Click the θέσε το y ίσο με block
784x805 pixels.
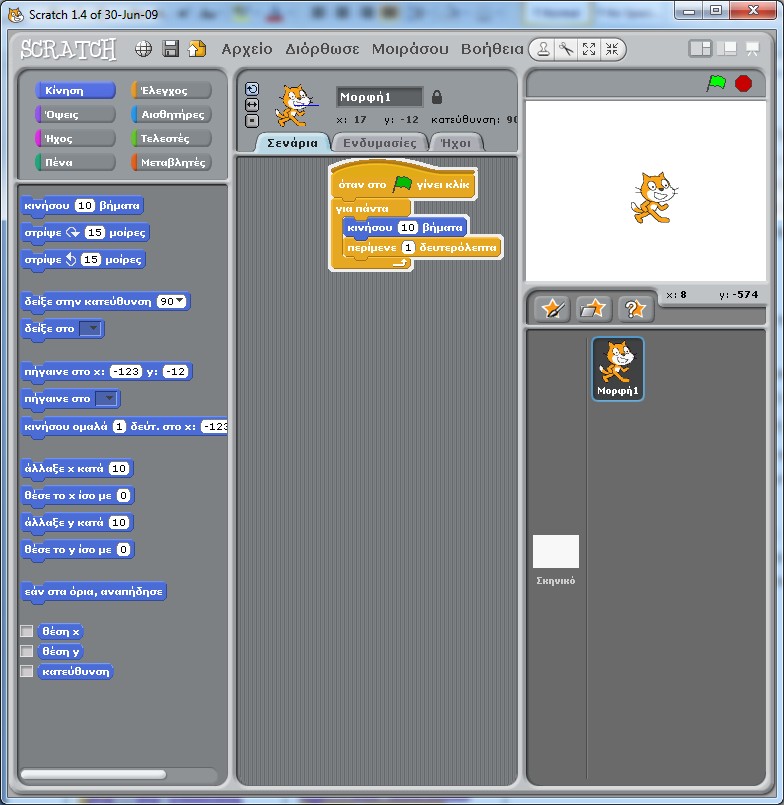(77, 550)
